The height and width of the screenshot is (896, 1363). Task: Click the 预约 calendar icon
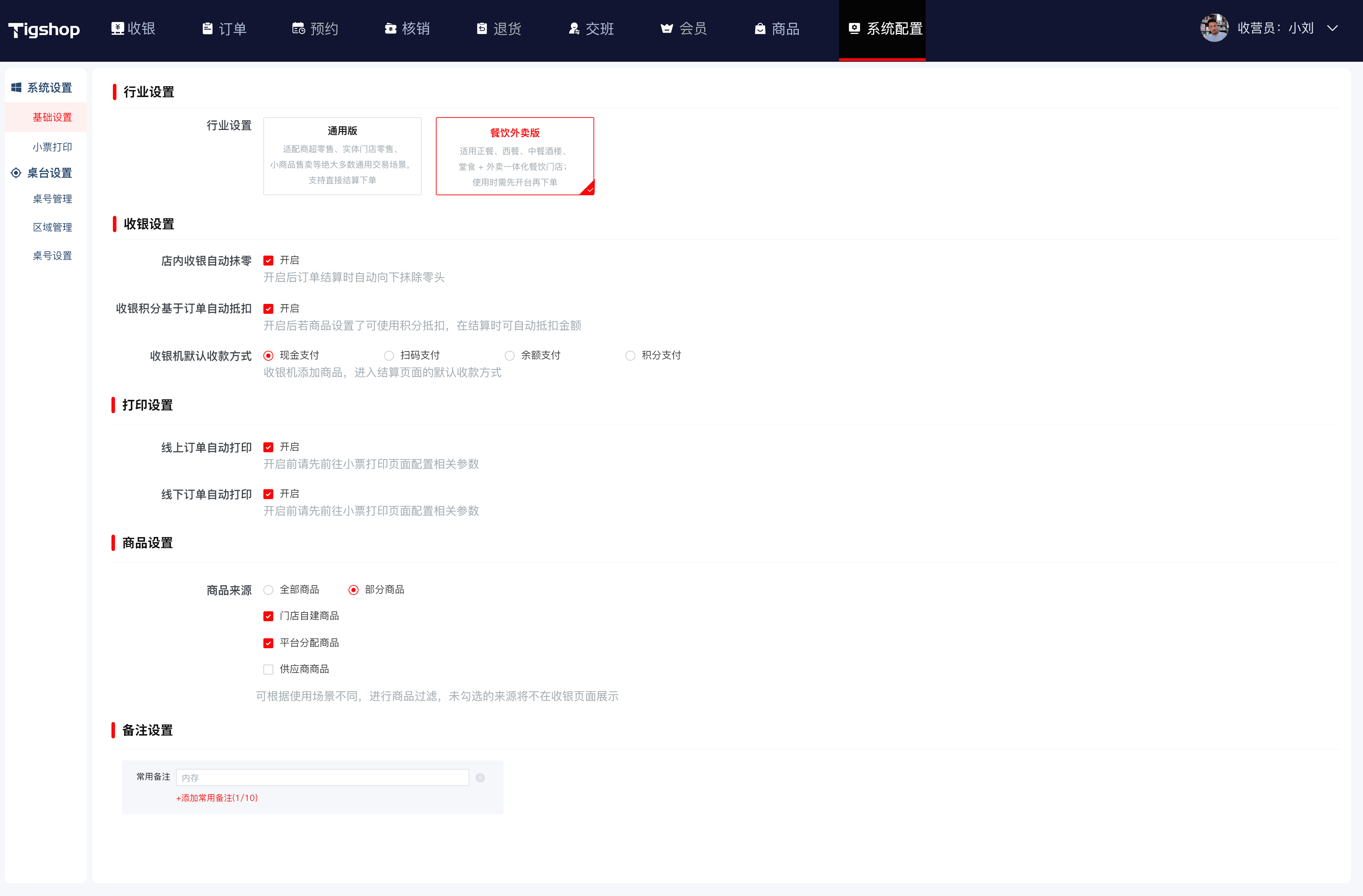tap(298, 29)
